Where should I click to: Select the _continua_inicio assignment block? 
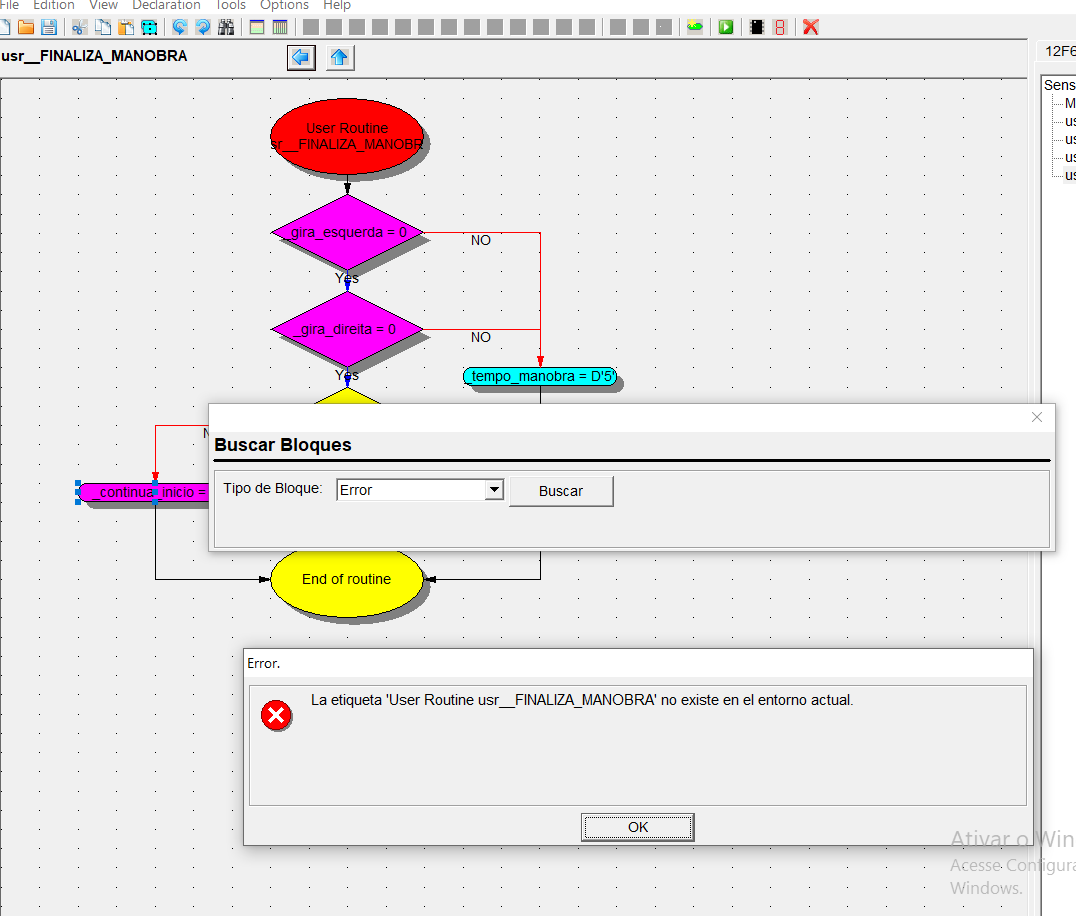pos(144,492)
